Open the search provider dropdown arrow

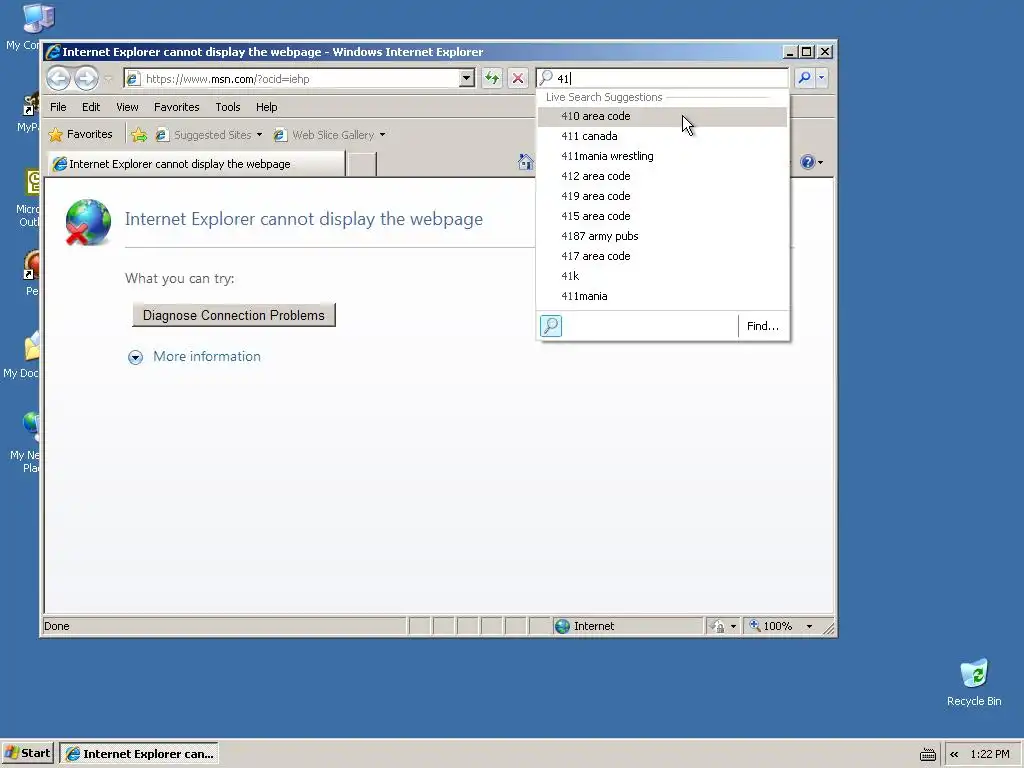coord(822,78)
